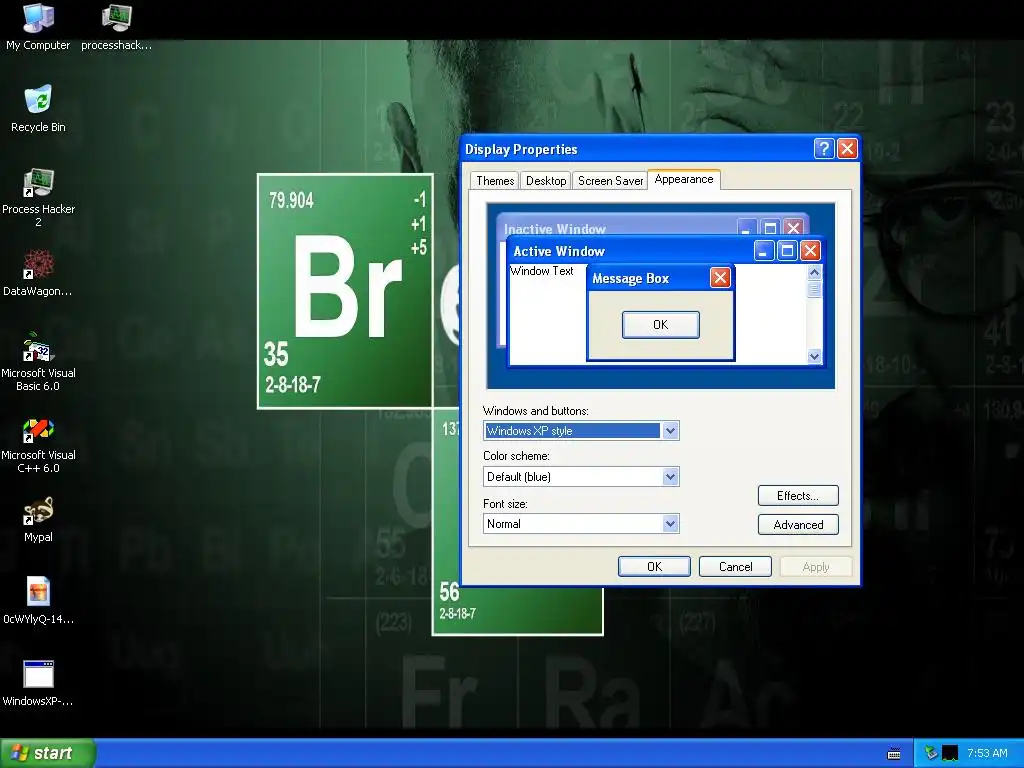The width and height of the screenshot is (1024, 768).
Task: Click the Display Properties help button
Action: click(x=824, y=149)
